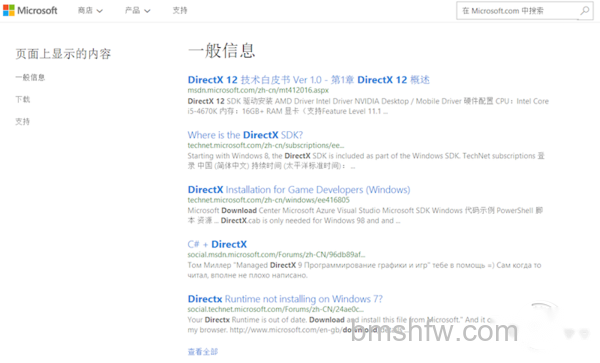Click the magnifier search icon
Image resolution: width=600 pixels, height=363 pixels.
584,11
